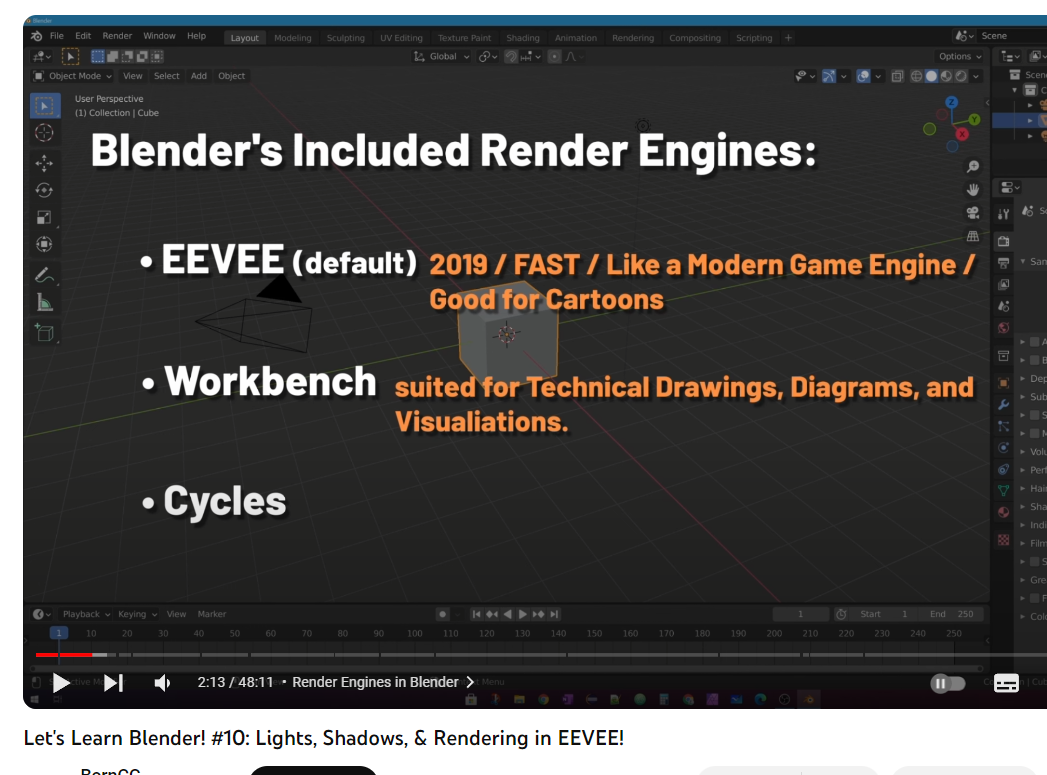Turn on subtitles/captions

(x=1006, y=683)
